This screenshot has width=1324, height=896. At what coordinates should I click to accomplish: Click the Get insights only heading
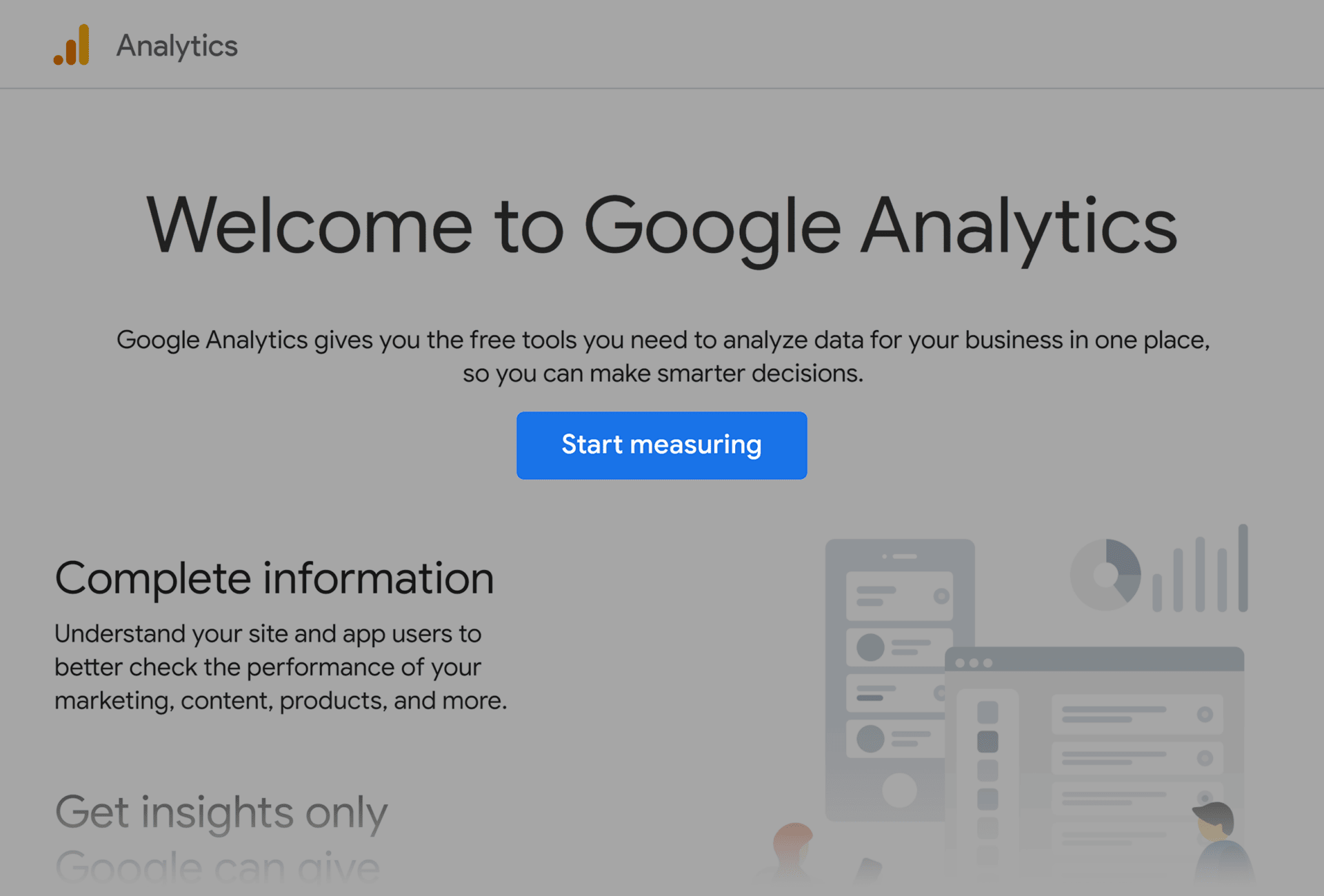[x=221, y=812]
